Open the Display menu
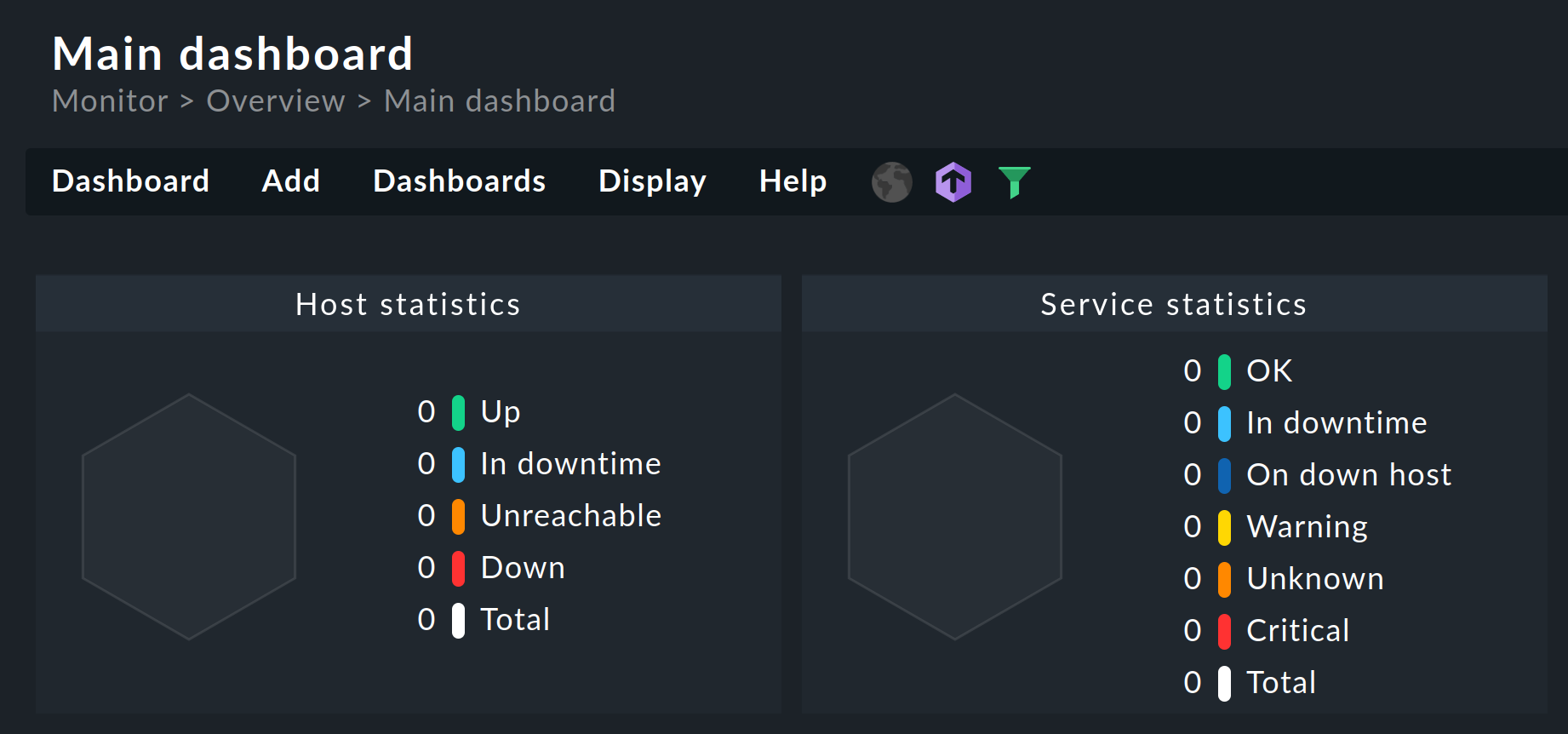The height and width of the screenshot is (734, 1568). pyautogui.click(x=653, y=181)
